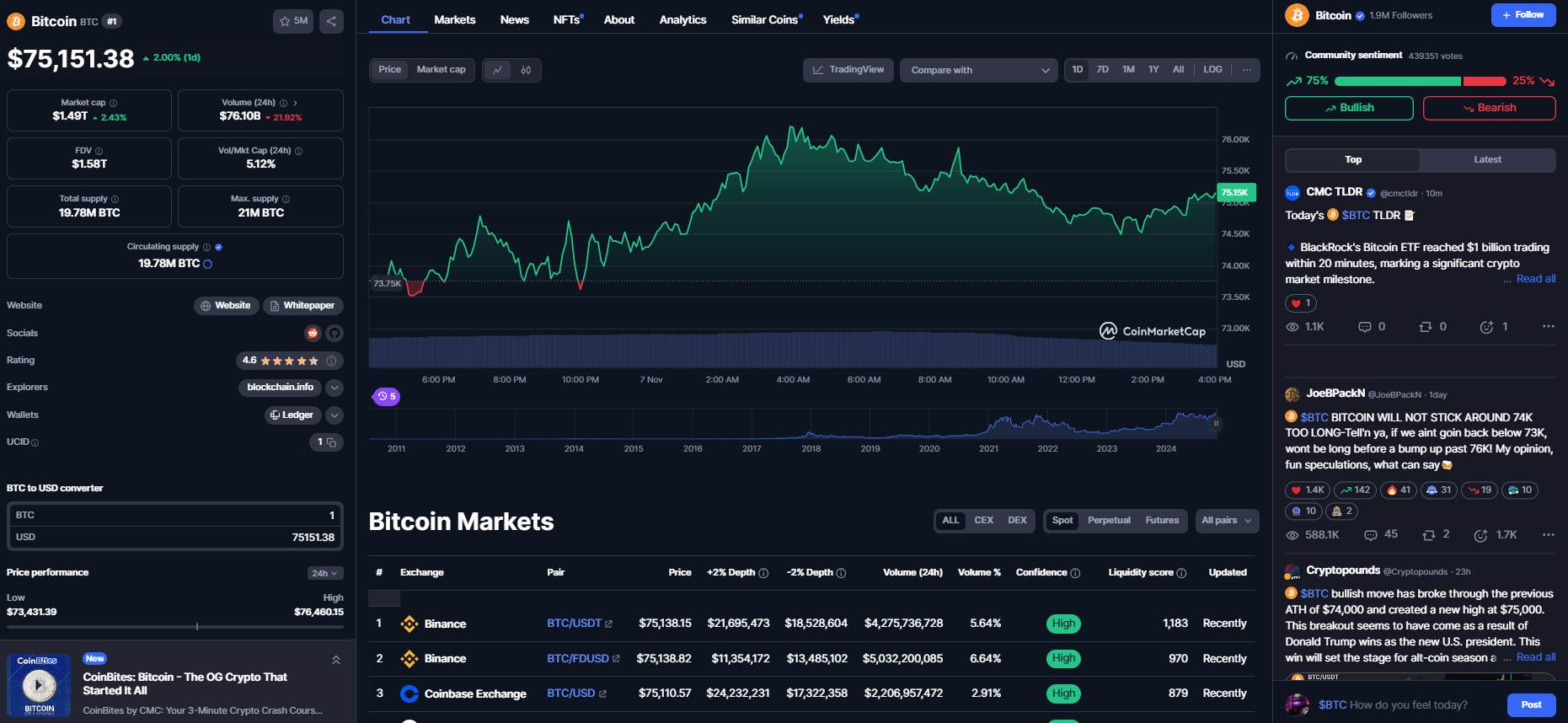Open the Compare with dropdown

pyautogui.click(x=979, y=70)
